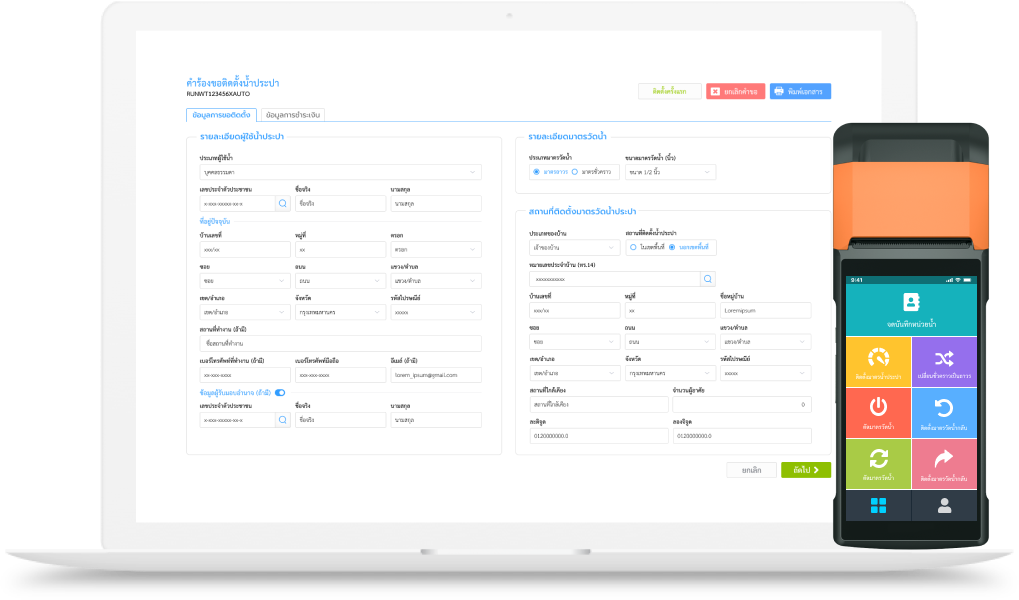Tap the contact book icon on the handheld

[x=910, y=301]
